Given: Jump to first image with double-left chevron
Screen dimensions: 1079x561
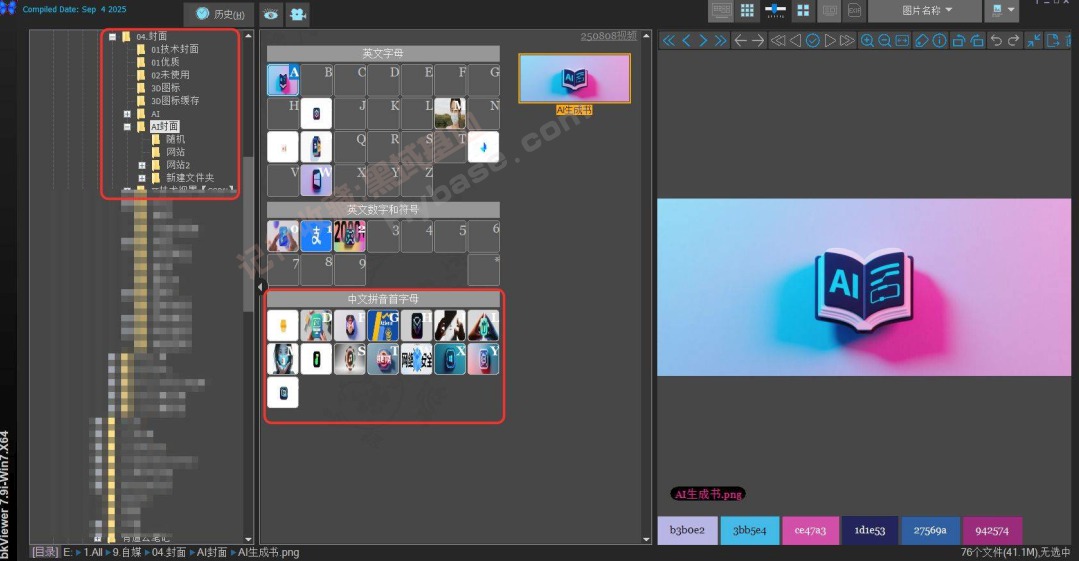Looking at the screenshot, I should pyautogui.click(x=668, y=41).
